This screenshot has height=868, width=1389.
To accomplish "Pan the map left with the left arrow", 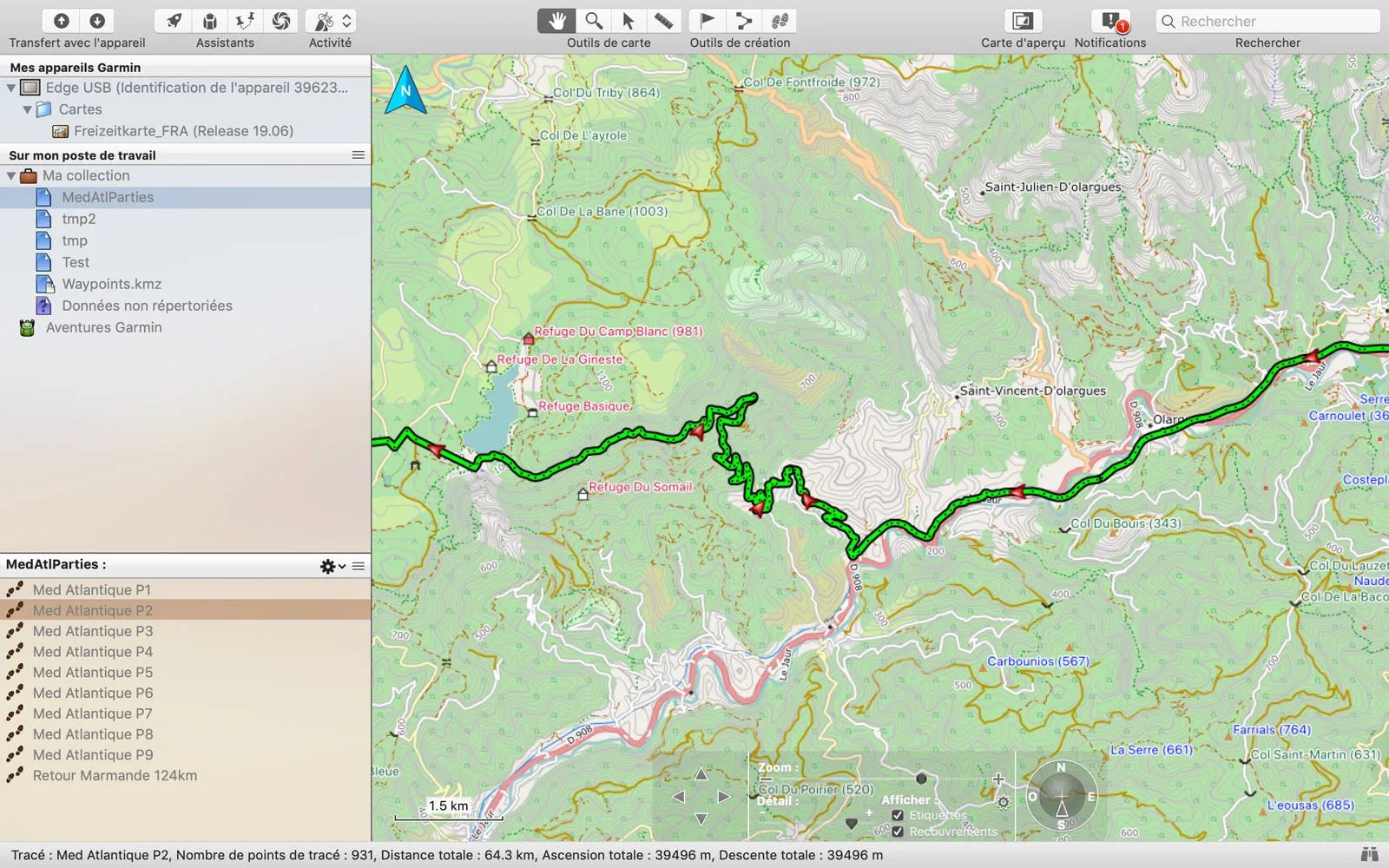I will pos(679,797).
